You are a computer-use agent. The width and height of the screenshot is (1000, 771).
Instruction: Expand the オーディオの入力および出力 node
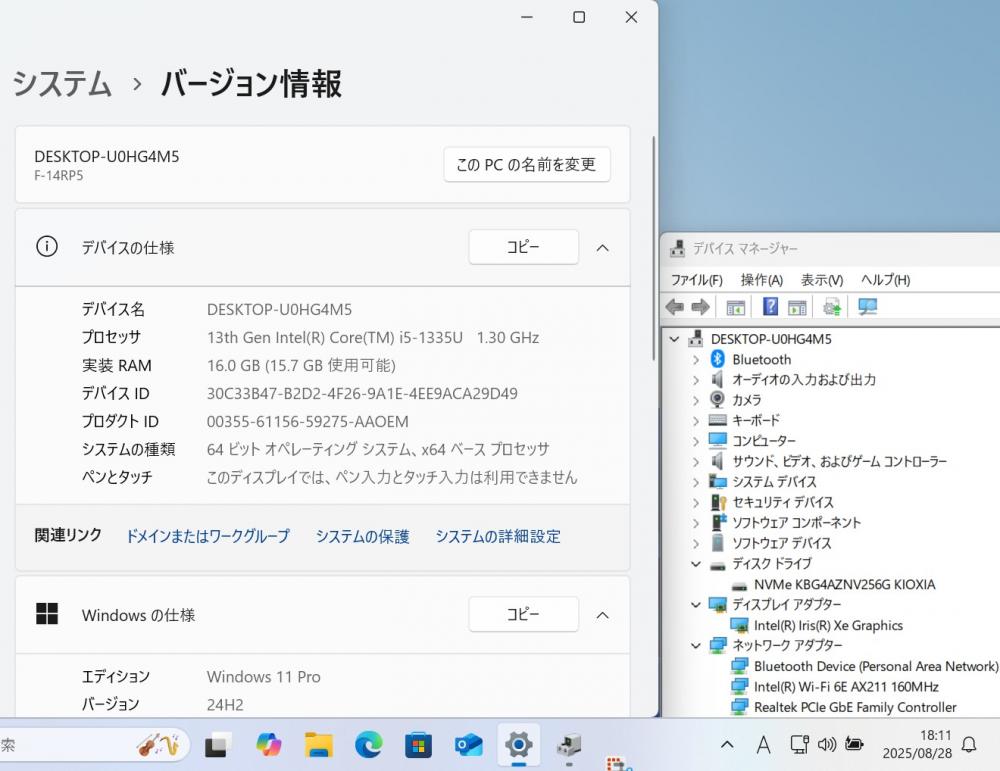(696, 380)
